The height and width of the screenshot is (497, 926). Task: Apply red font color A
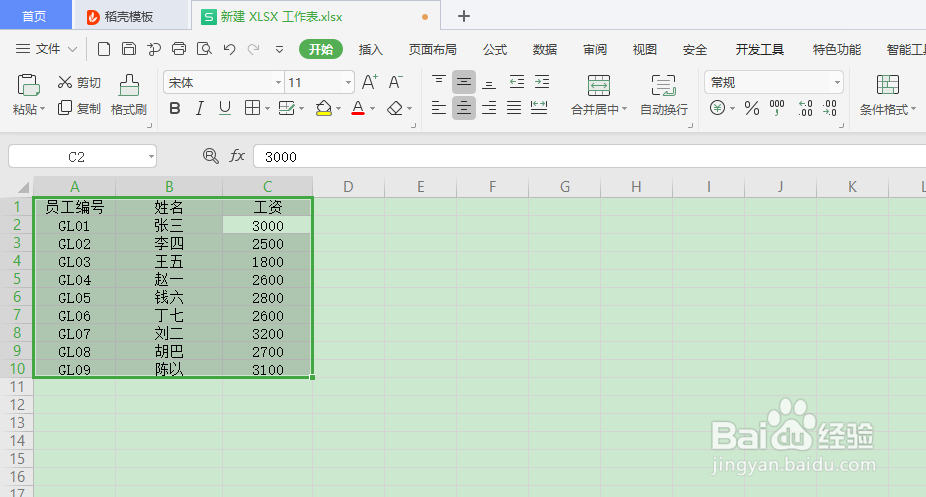tap(358, 108)
